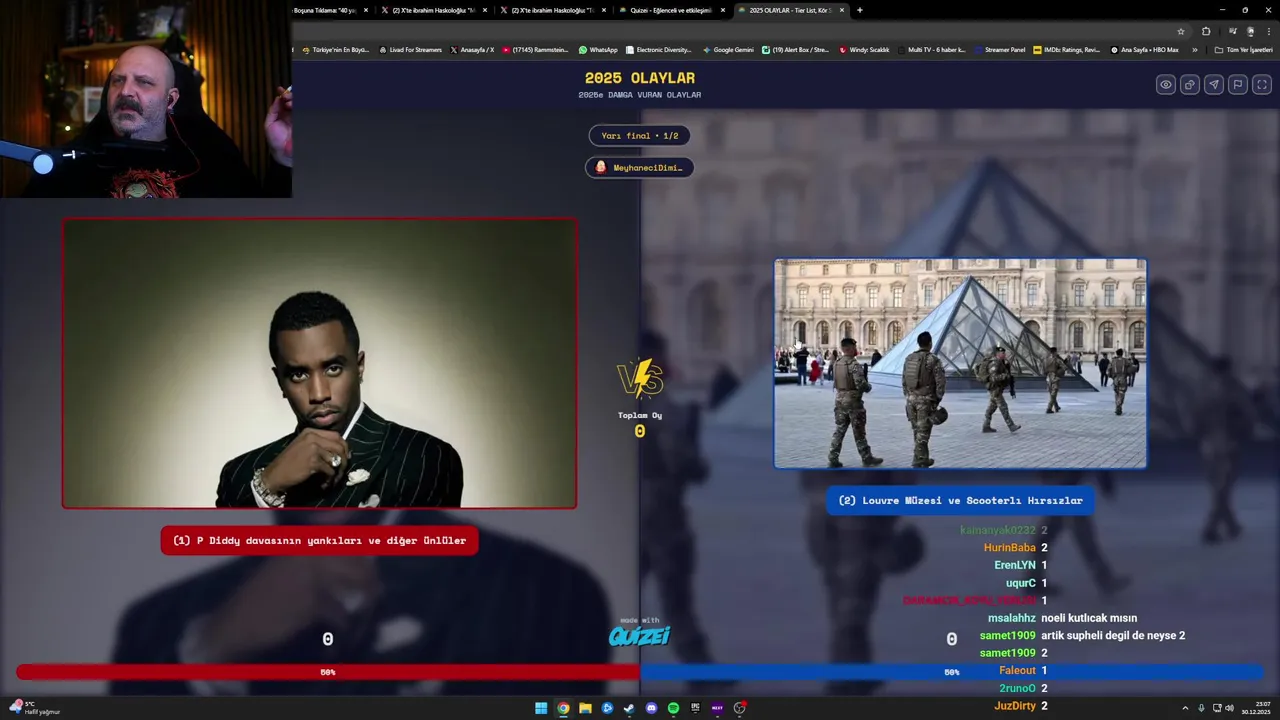Open the Alert Box / Stre... bookmark
The width and height of the screenshot is (1280, 720).
point(795,49)
